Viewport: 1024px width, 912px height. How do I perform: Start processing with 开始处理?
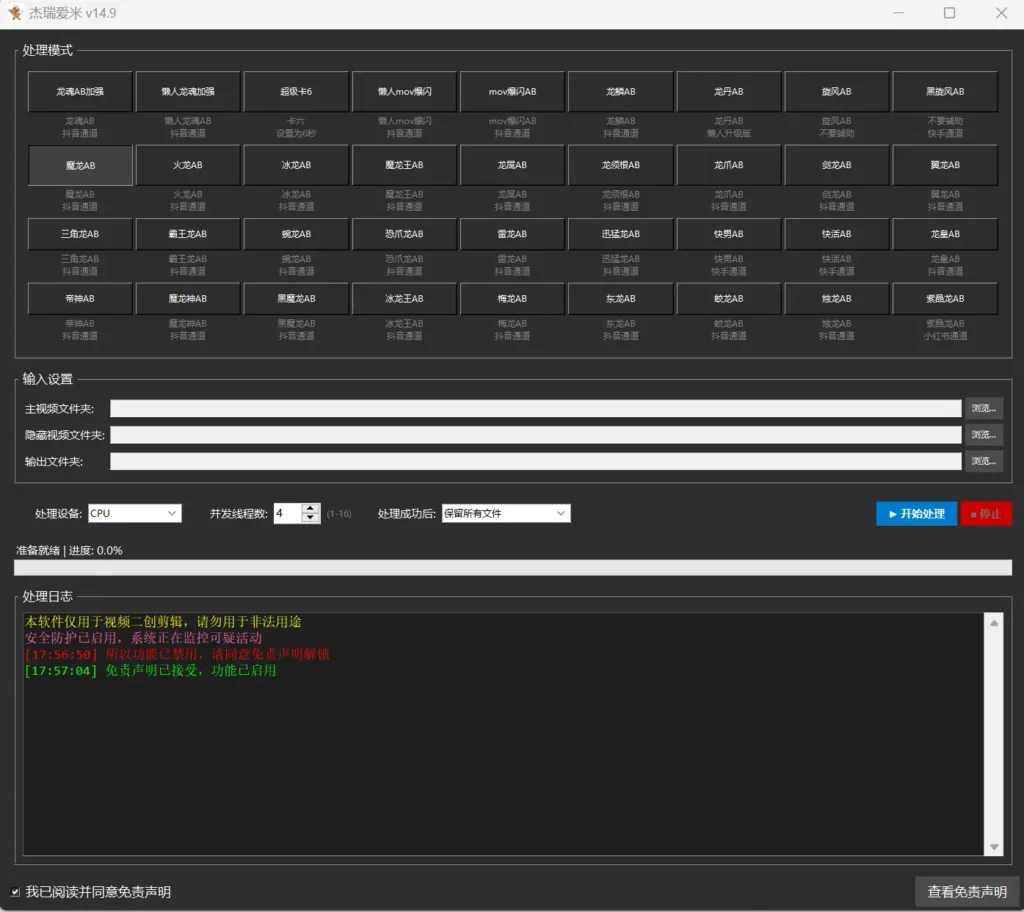(x=916, y=514)
